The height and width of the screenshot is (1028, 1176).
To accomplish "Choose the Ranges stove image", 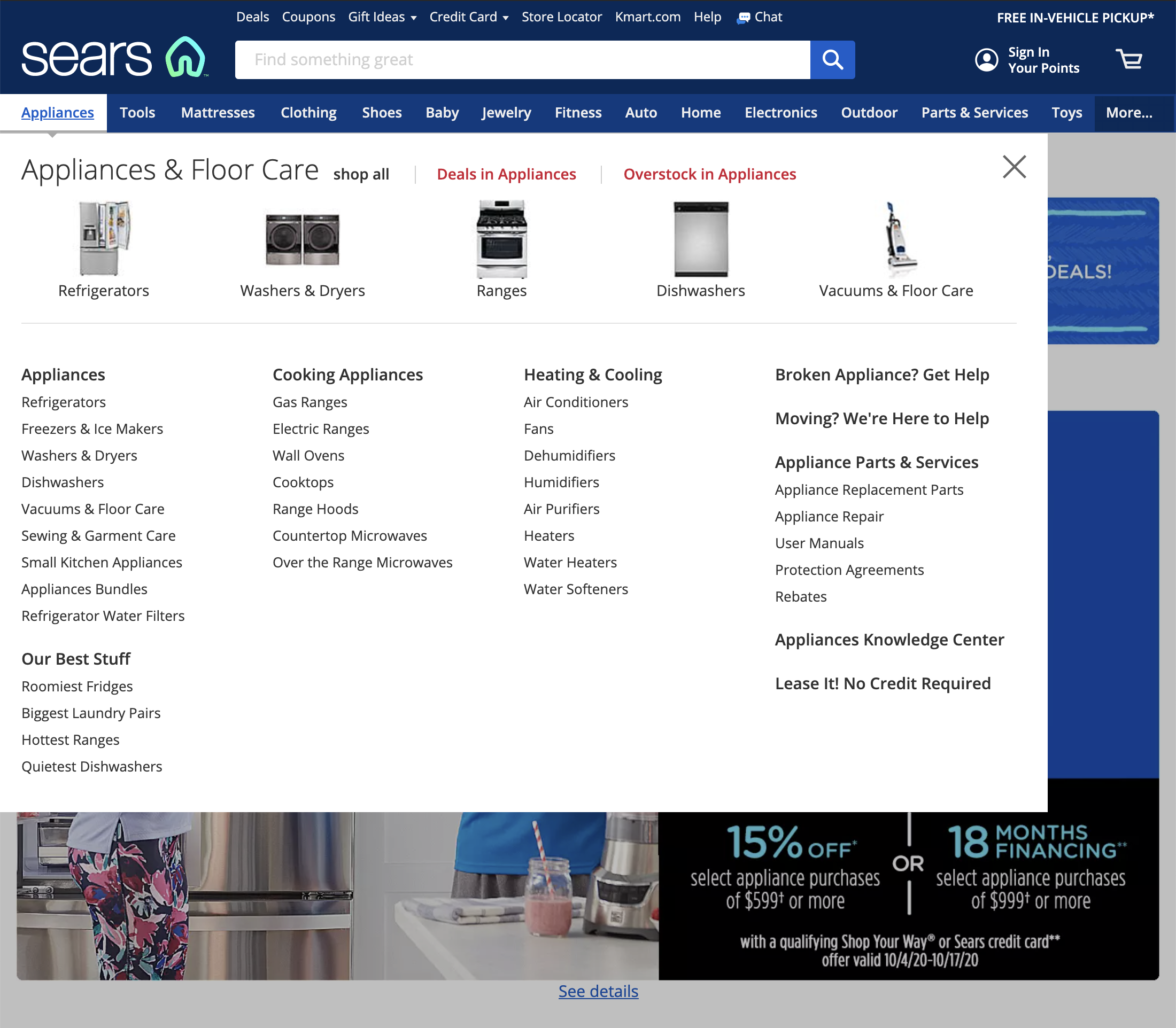I will tap(501, 239).
